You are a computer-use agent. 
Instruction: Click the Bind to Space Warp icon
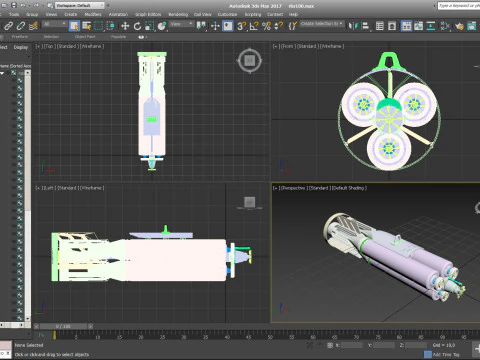coord(33,26)
